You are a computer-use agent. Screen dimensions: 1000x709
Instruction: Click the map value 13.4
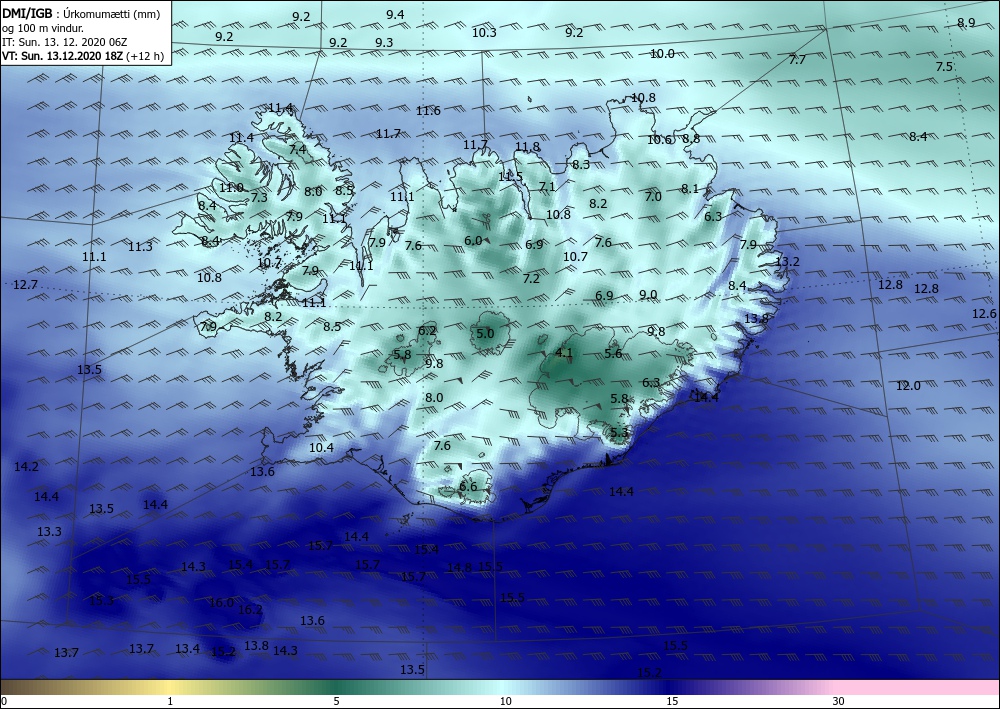click(188, 648)
